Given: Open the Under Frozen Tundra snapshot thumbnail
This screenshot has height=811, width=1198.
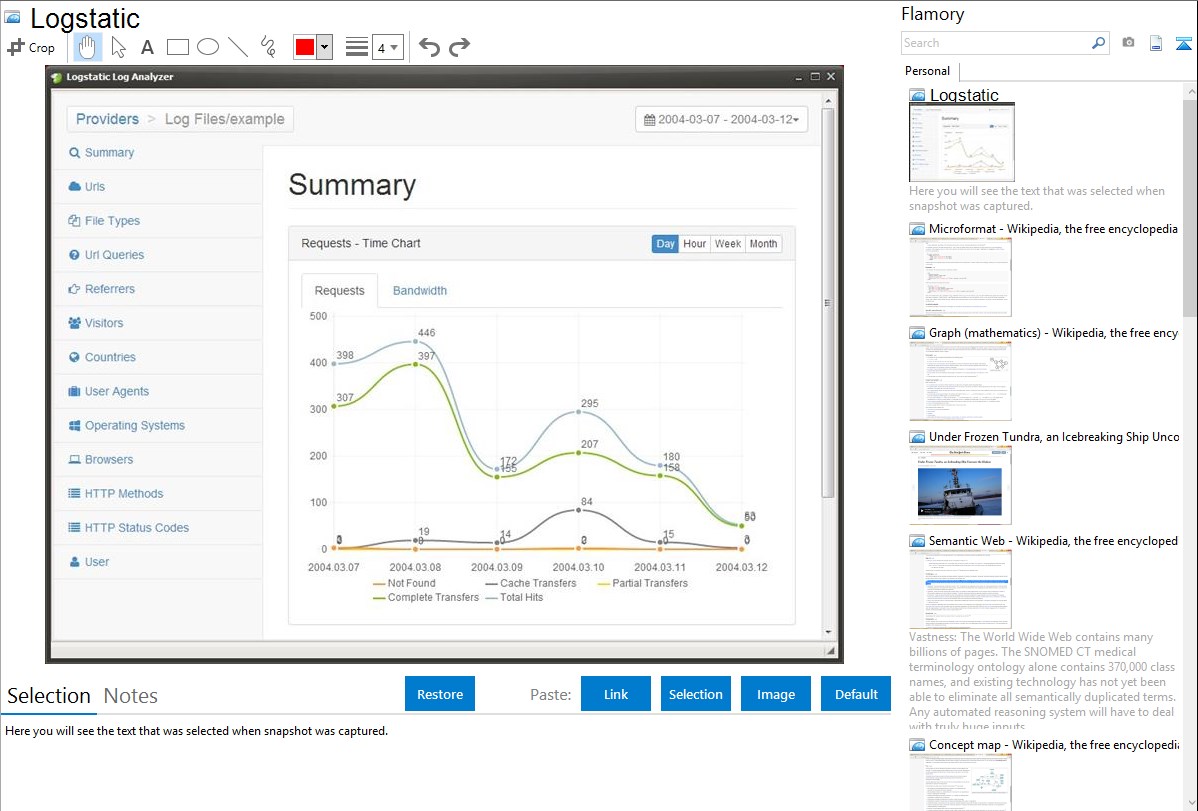Looking at the screenshot, I should 960,485.
